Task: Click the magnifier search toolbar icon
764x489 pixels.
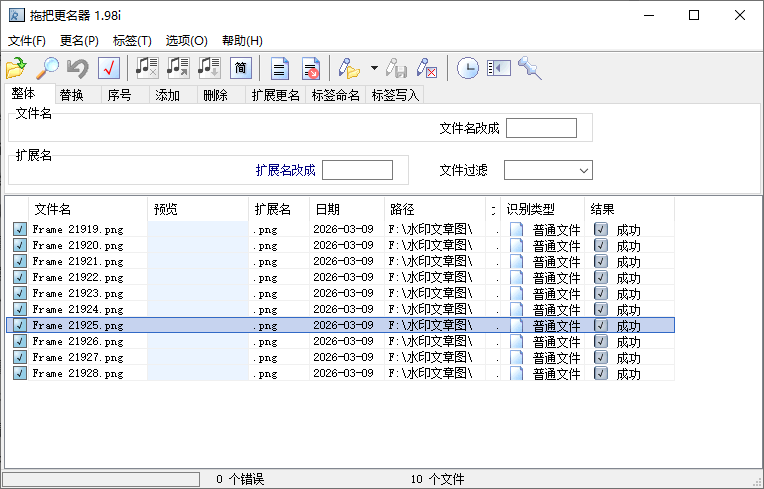Action: click(x=47, y=68)
